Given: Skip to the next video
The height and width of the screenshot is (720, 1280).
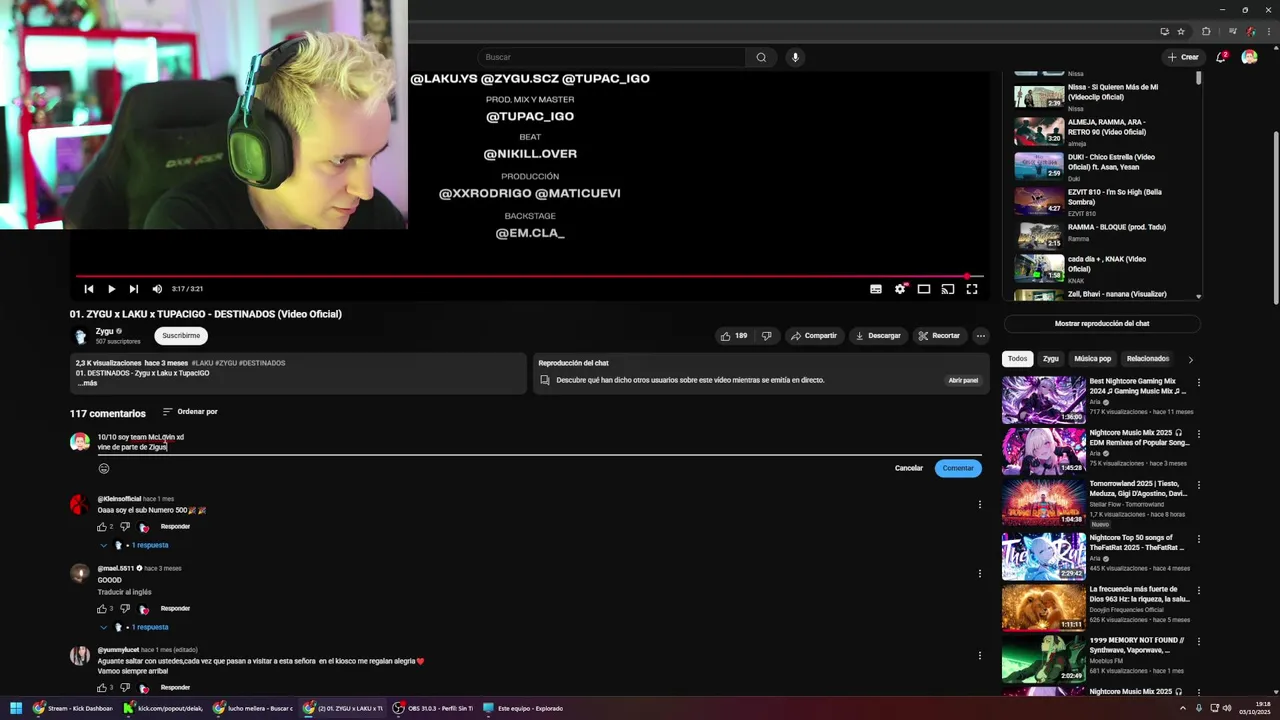Looking at the screenshot, I should pos(134,289).
